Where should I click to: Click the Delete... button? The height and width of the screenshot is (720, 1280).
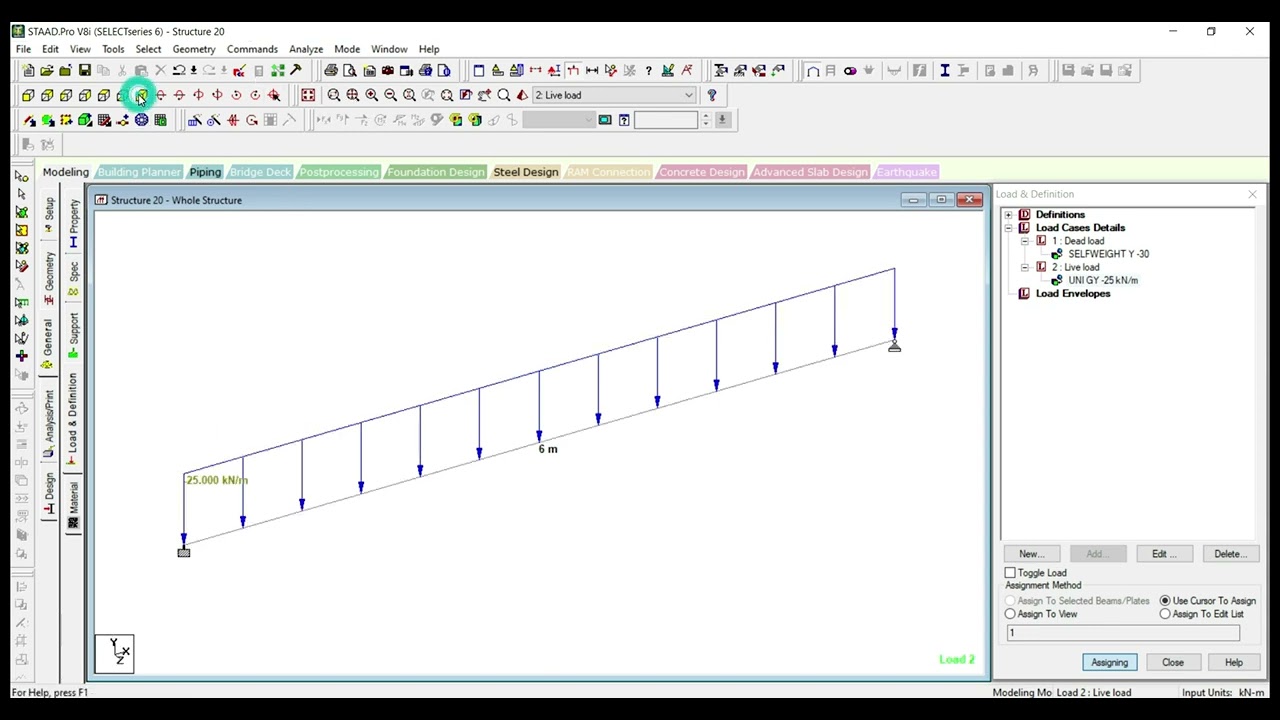(1230, 554)
